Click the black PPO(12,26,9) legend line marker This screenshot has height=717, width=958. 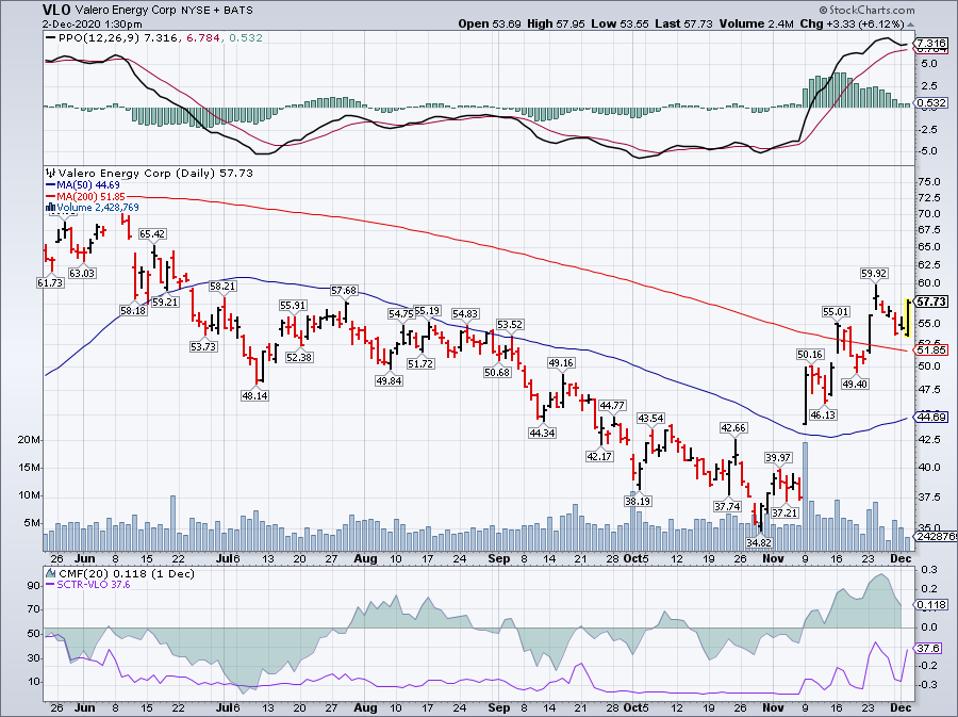(x=51, y=38)
